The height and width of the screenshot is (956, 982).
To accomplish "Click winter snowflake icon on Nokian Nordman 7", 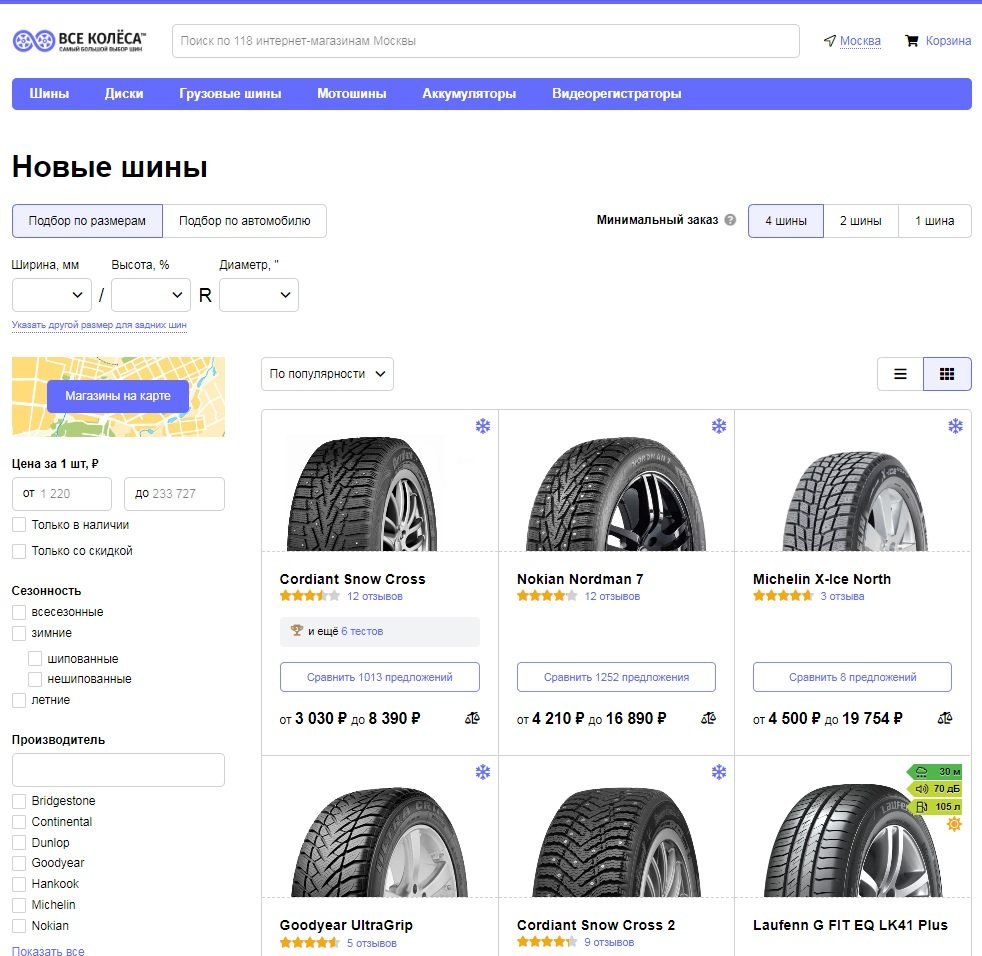I will [x=719, y=427].
